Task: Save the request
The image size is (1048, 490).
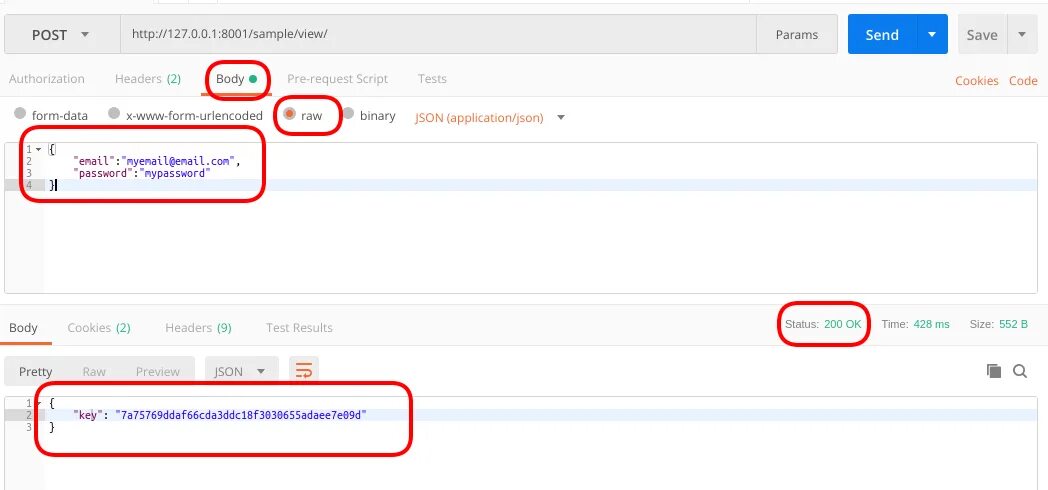Action: pyautogui.click(x=981, y=35)
